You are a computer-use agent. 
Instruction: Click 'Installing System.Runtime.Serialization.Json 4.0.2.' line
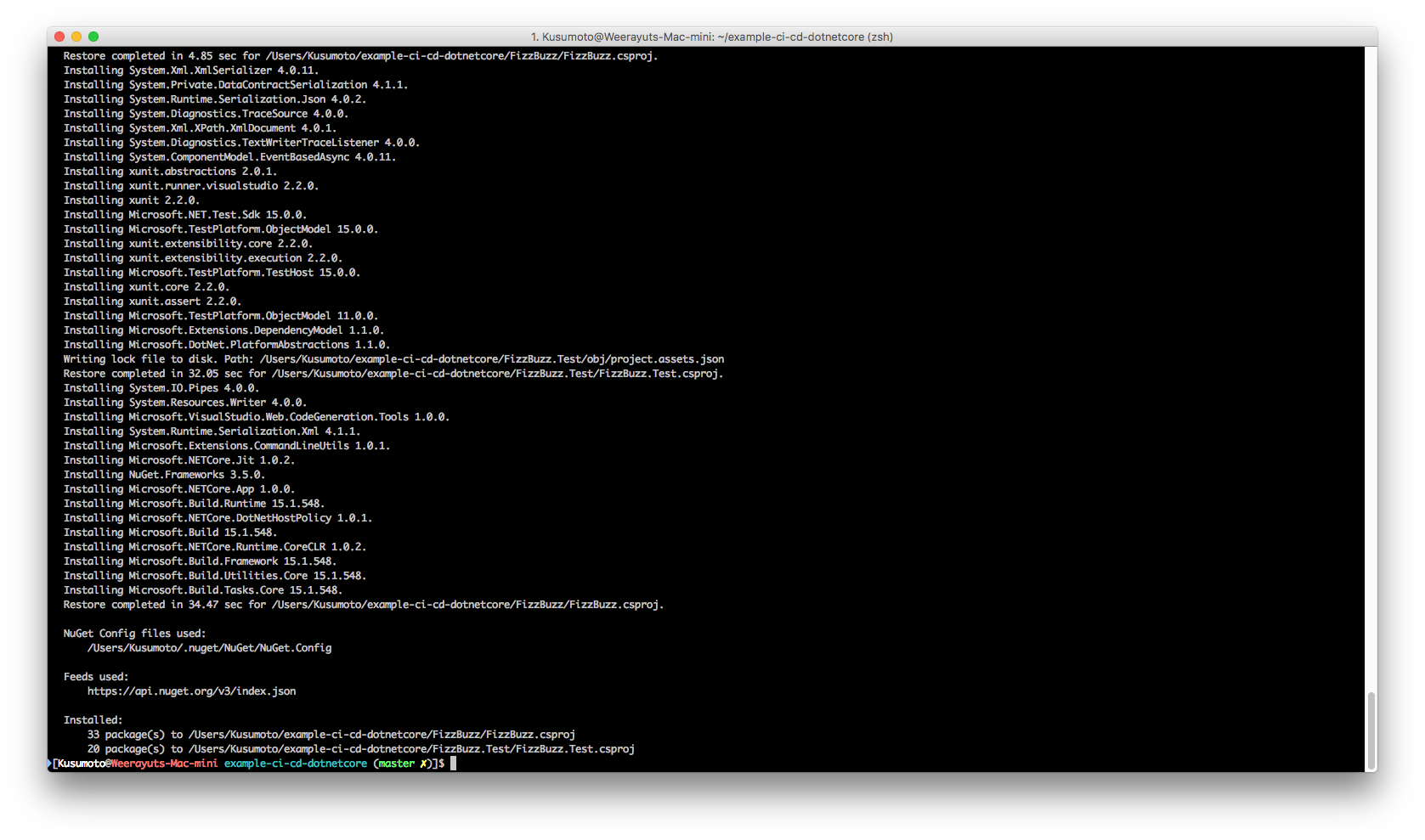click(x=215, y=99)
